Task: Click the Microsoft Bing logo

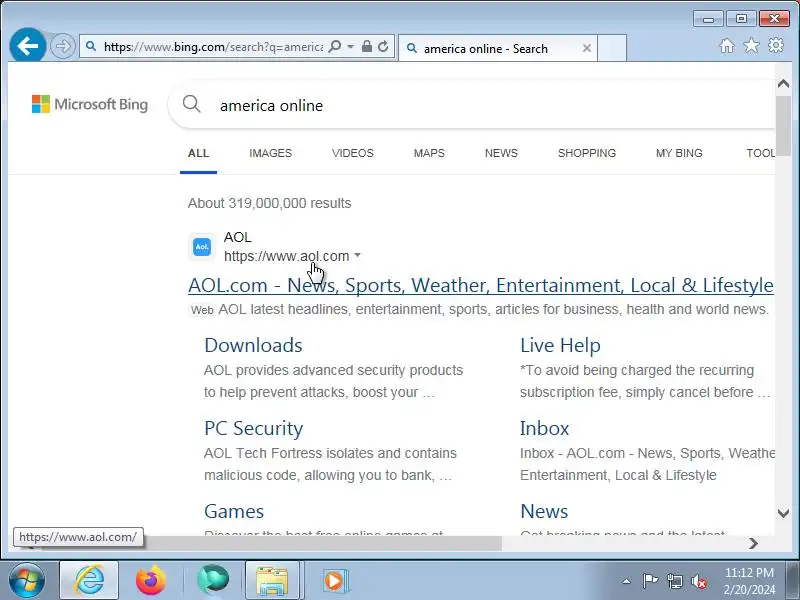Action: [x=90, y=104]
